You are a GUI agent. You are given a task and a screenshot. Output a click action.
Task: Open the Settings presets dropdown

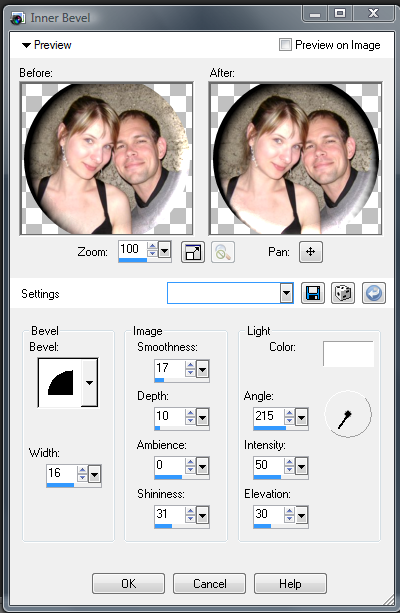point(286,293)
